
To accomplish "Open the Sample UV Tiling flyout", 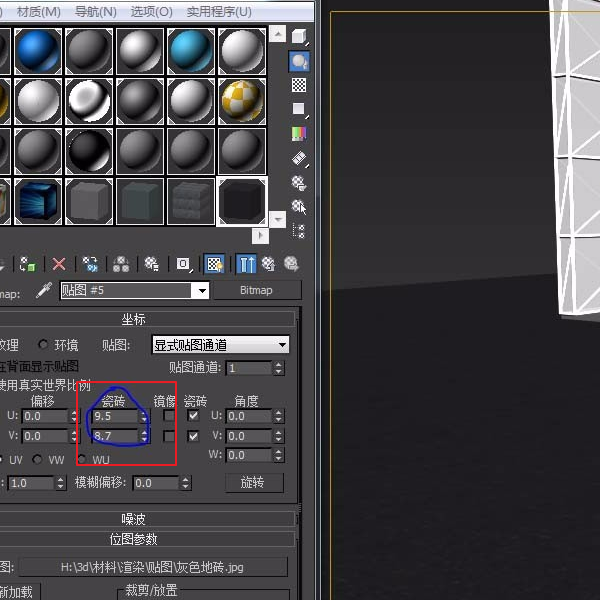I will pyautogui.click(x=299, y=109).
